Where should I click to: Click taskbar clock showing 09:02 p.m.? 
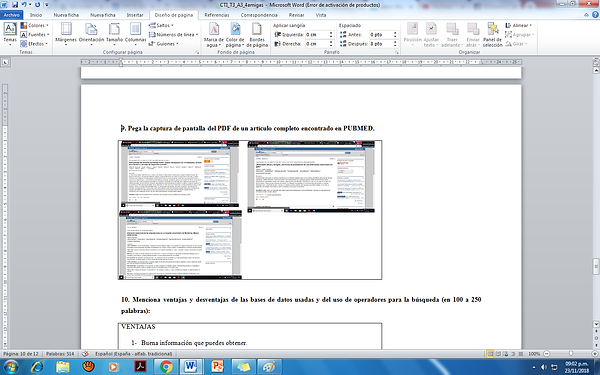576,367
